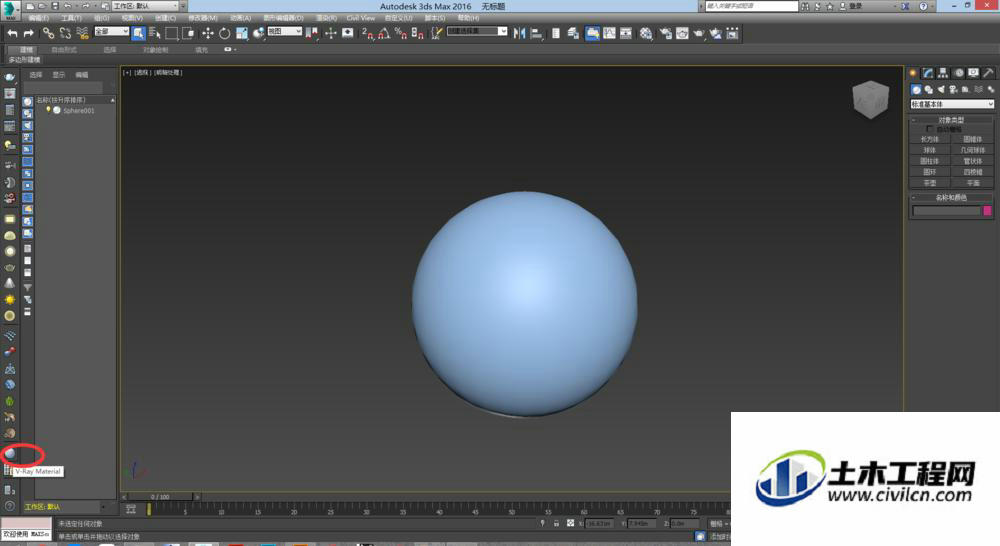Image resolution: width=1000 pixels, height=546 pixels.
Task: Open the Render Setup dialog
Action: coord(665,33)
